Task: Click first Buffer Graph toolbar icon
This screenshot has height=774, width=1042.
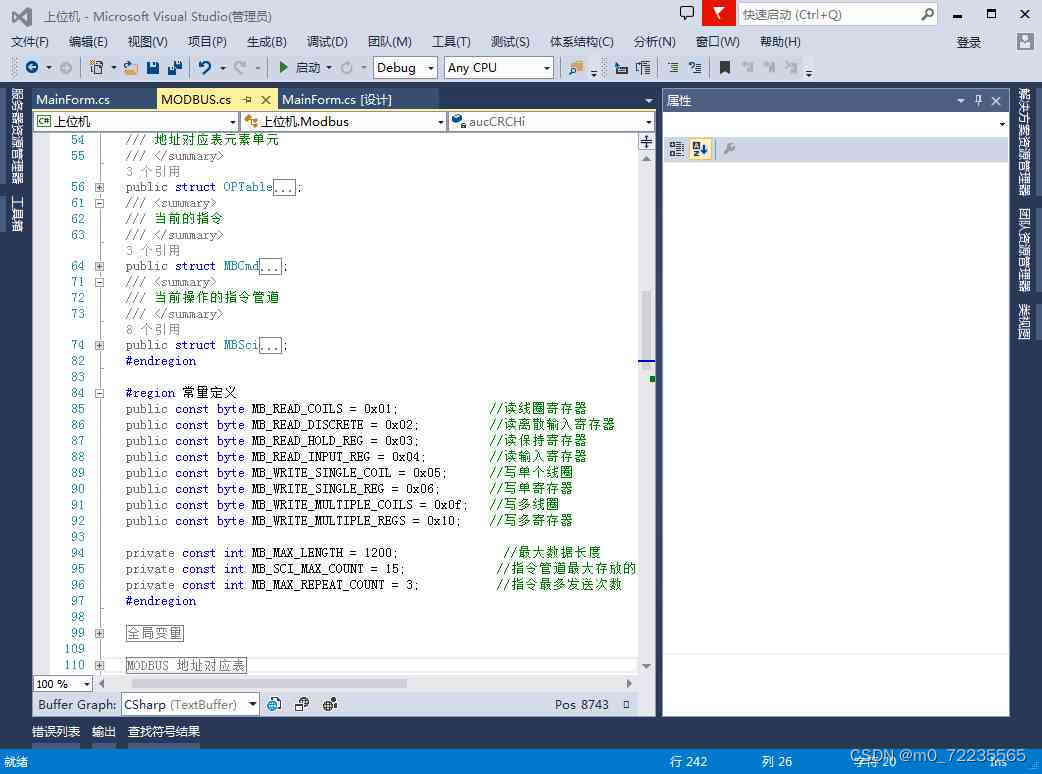Action: [274, 704]
